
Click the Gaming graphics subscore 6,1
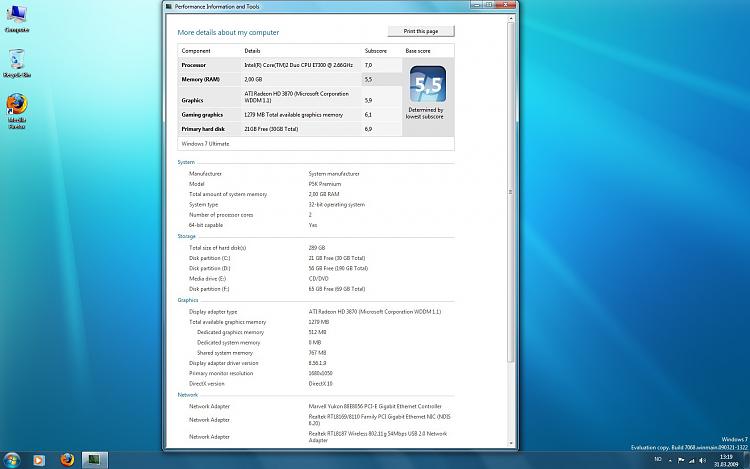[368, 115]
